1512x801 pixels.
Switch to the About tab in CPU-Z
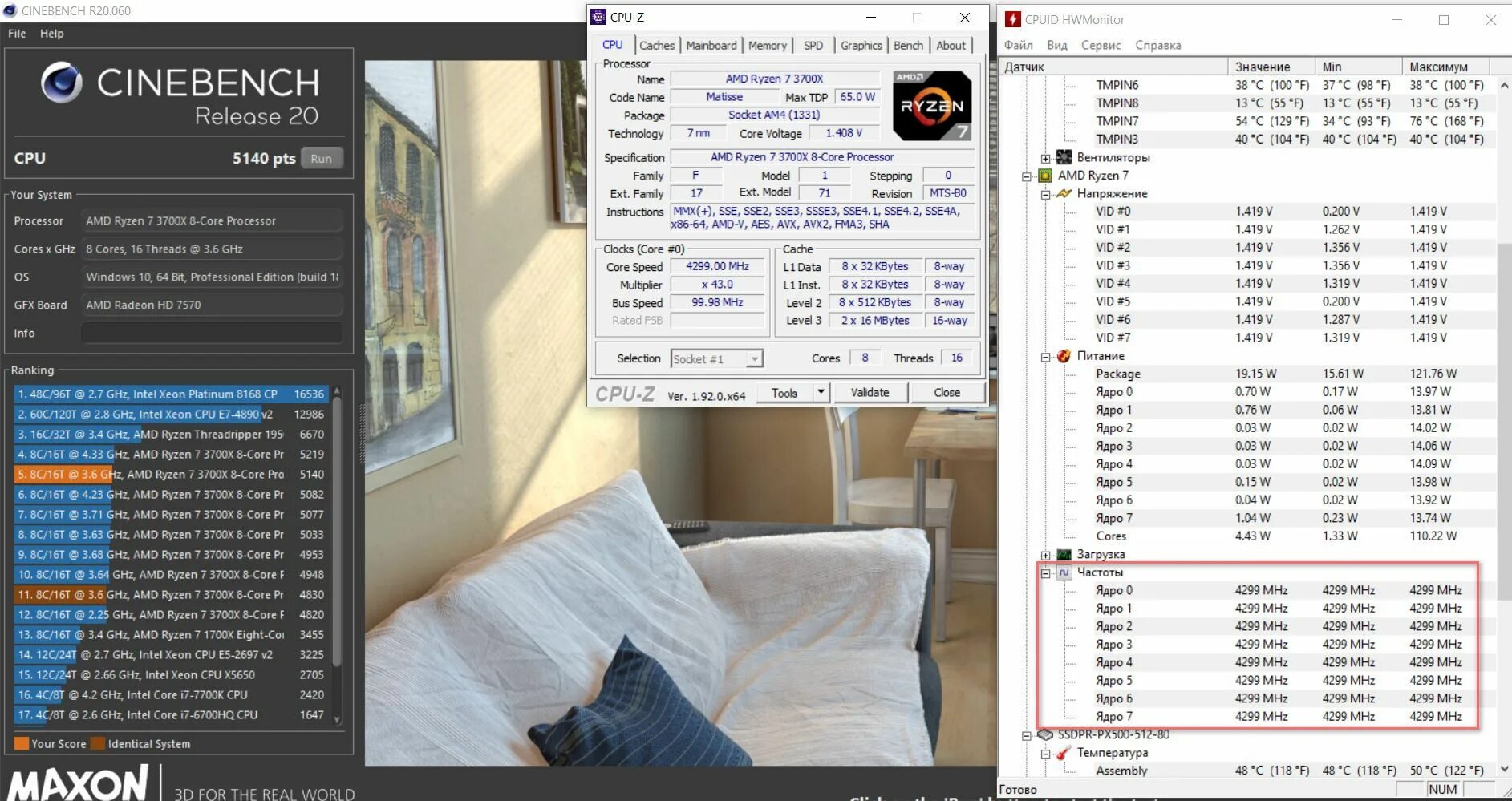point(951,46)
